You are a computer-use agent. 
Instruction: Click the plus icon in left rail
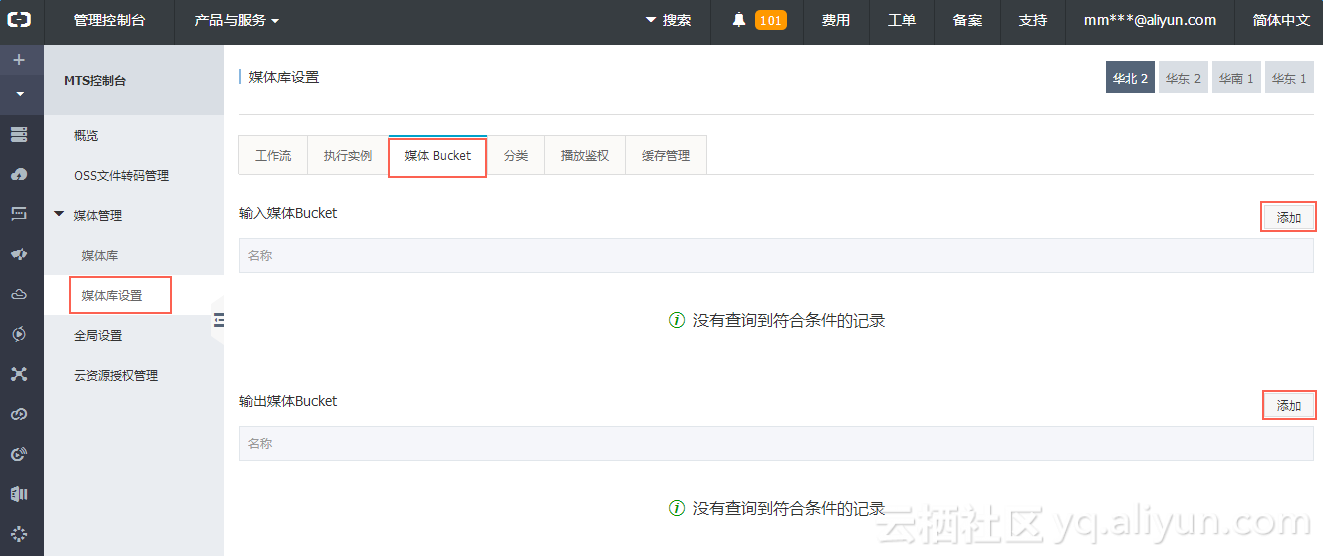tap(19, 60)
